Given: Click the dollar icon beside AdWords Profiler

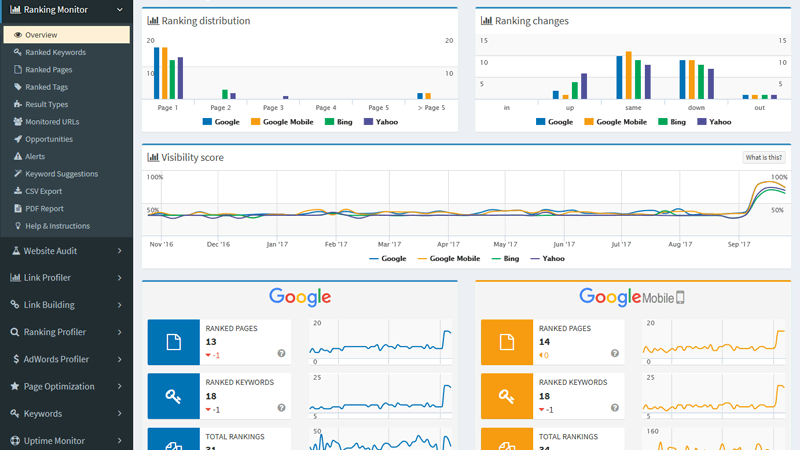Looking at the screenshot, I should [x=16, y=359].
